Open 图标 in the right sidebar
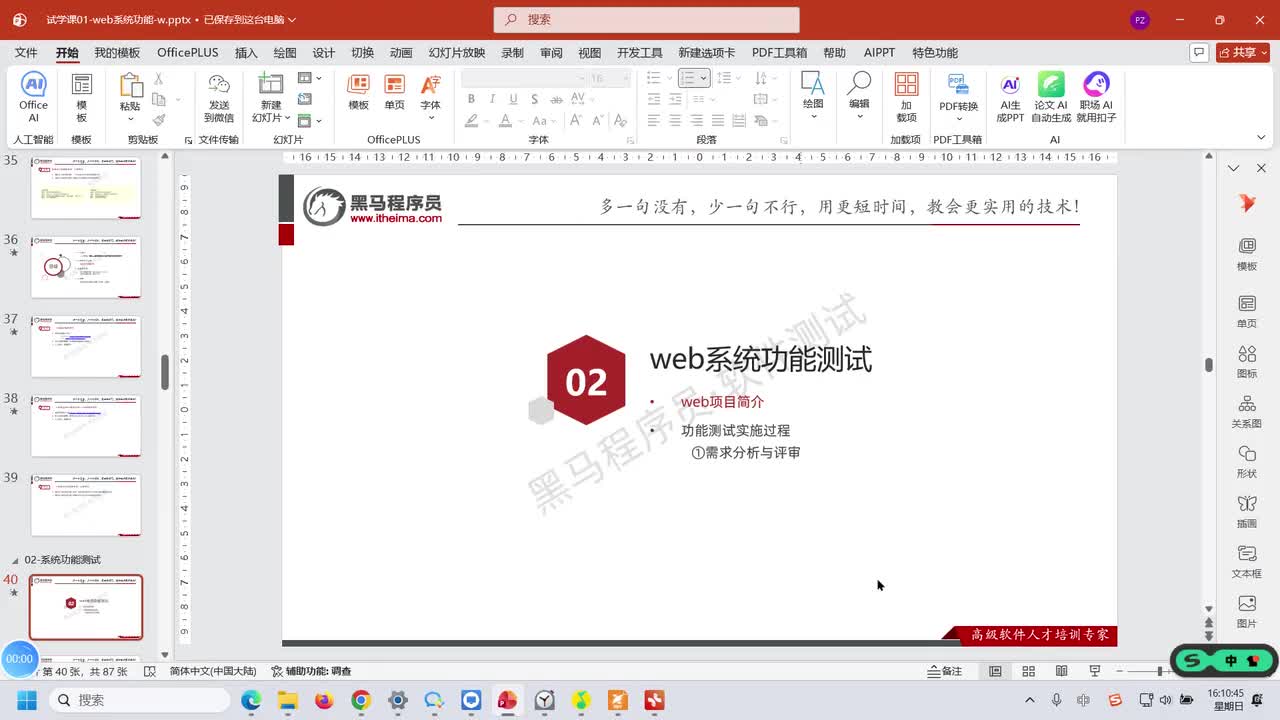This screenshot has width=1280, height=720. pyautogui.click(x=1247, y=362)
